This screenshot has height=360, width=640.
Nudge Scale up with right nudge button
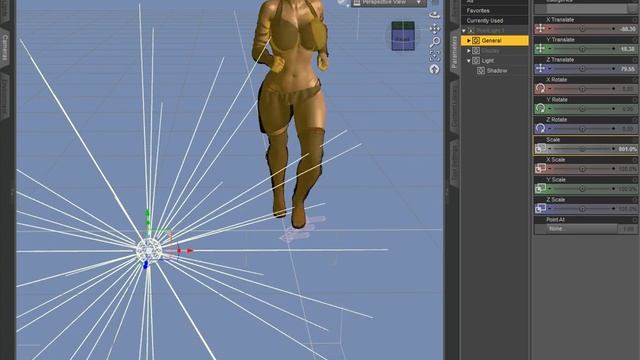click(613, 149)
